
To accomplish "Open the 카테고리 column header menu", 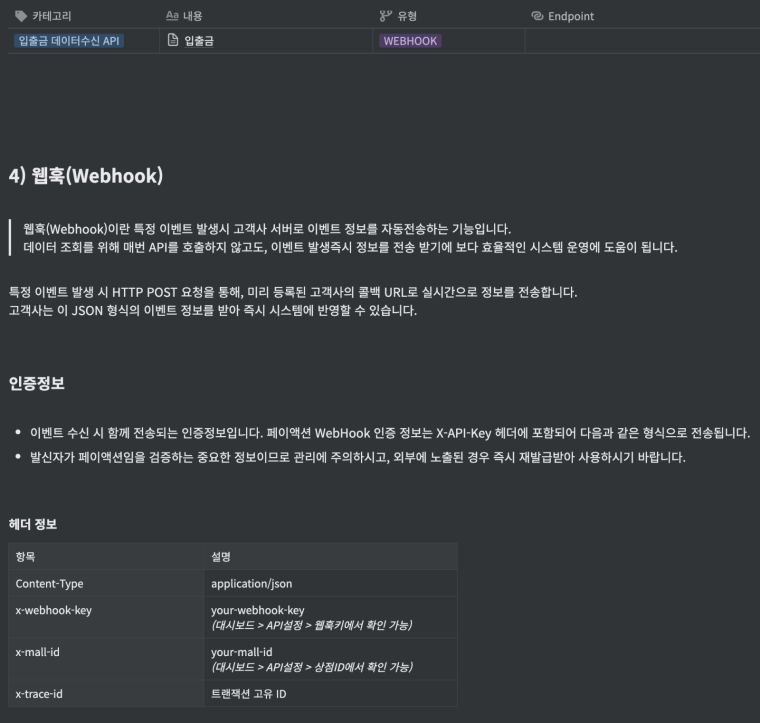I will (51, 16).
